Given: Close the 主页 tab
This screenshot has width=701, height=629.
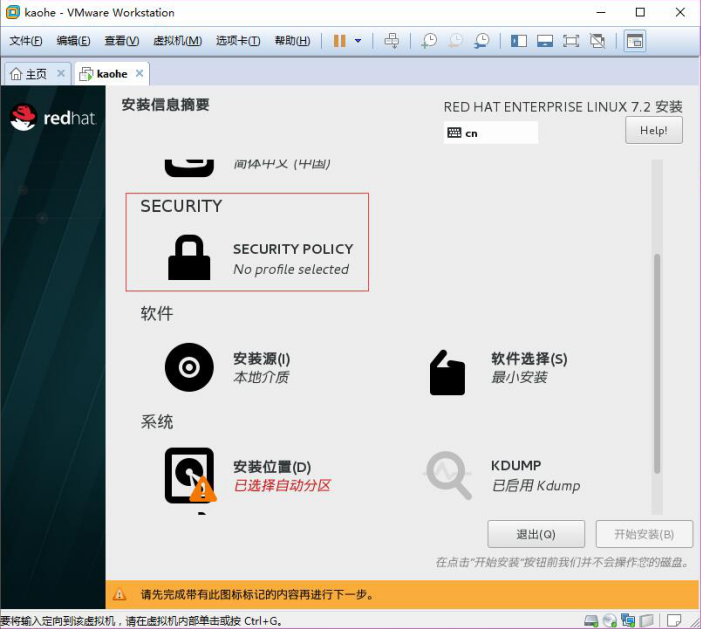Looking at the screenshot, I should pyautogui.click(x=61, y=73).
